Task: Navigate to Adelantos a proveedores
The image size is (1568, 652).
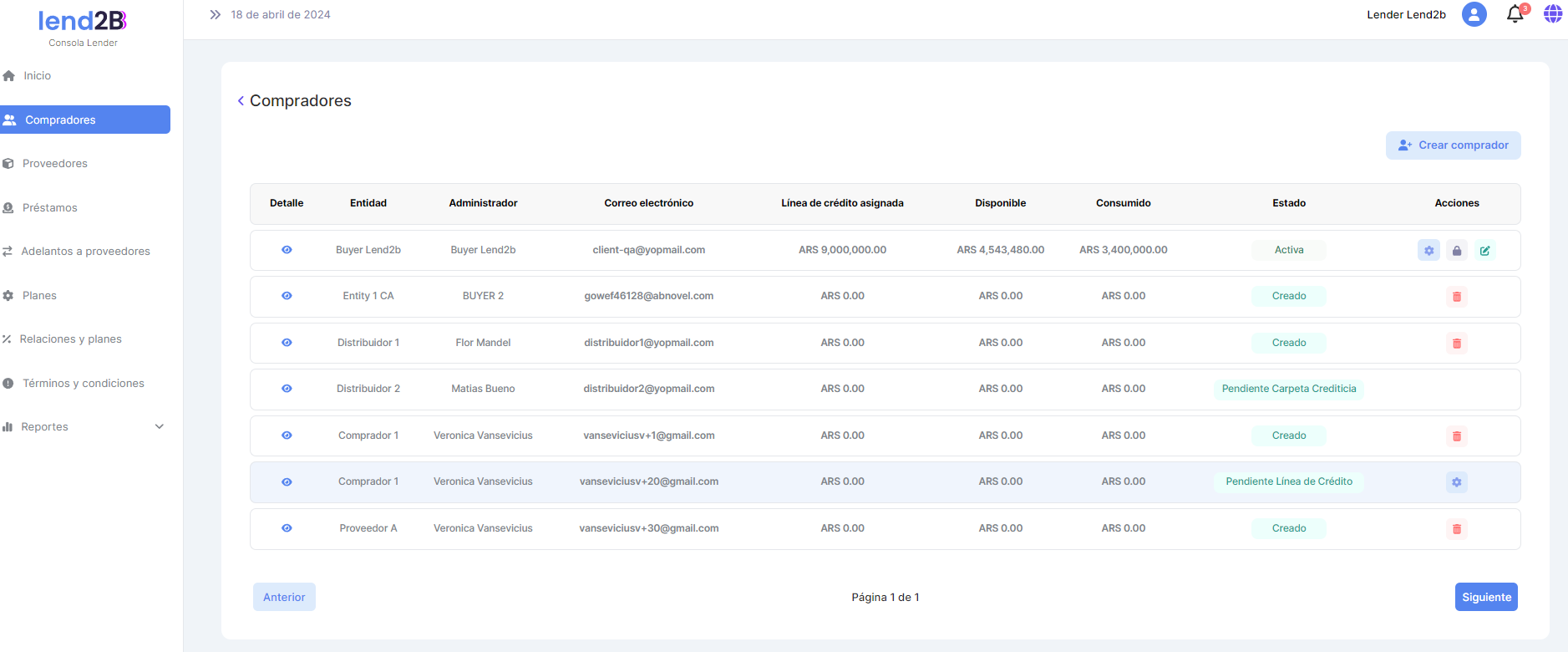Action: coord(85,251)
